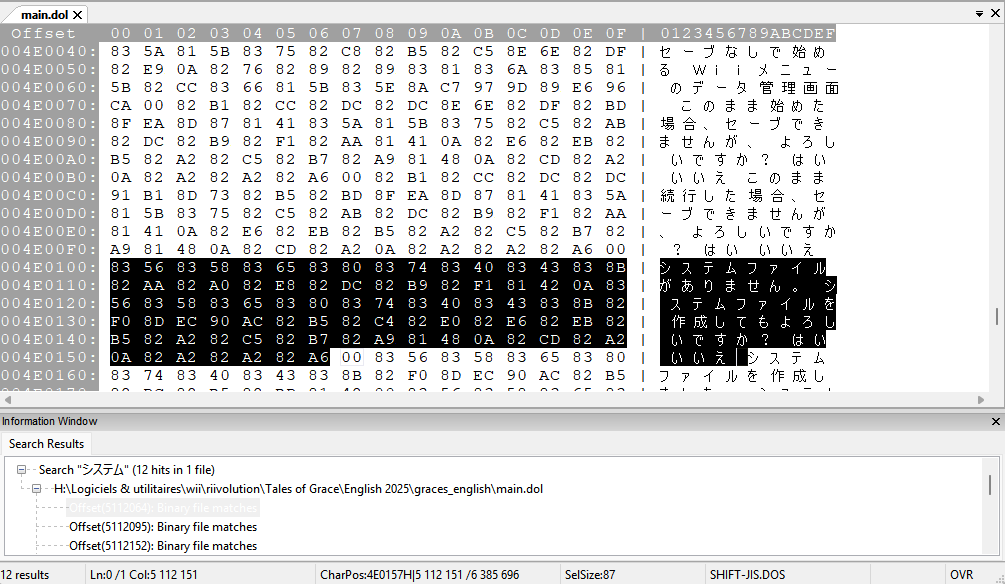Click the file path H:\Logiciels & utilitaires row

[298, 489]
